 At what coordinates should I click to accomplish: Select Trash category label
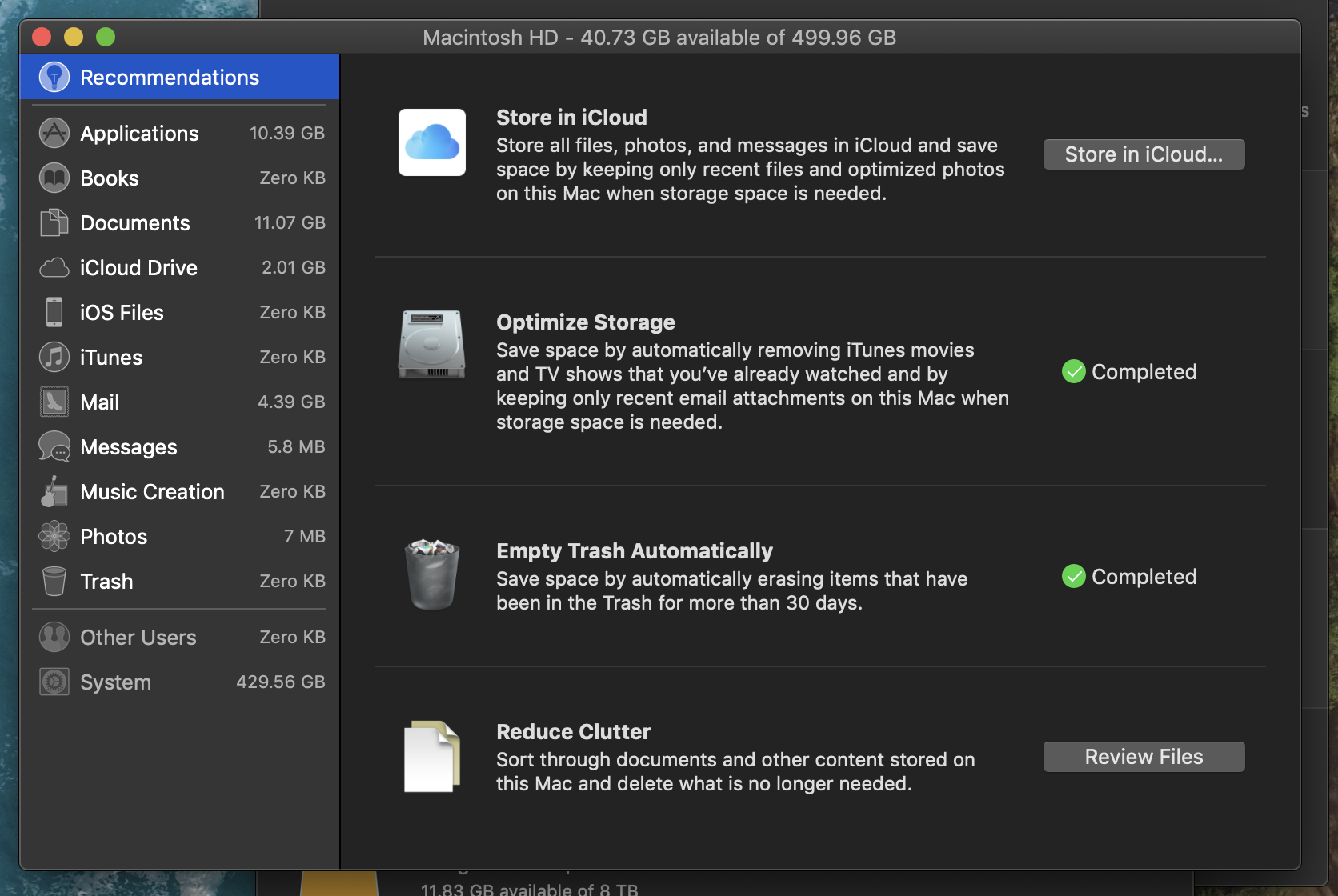[106, 582]
